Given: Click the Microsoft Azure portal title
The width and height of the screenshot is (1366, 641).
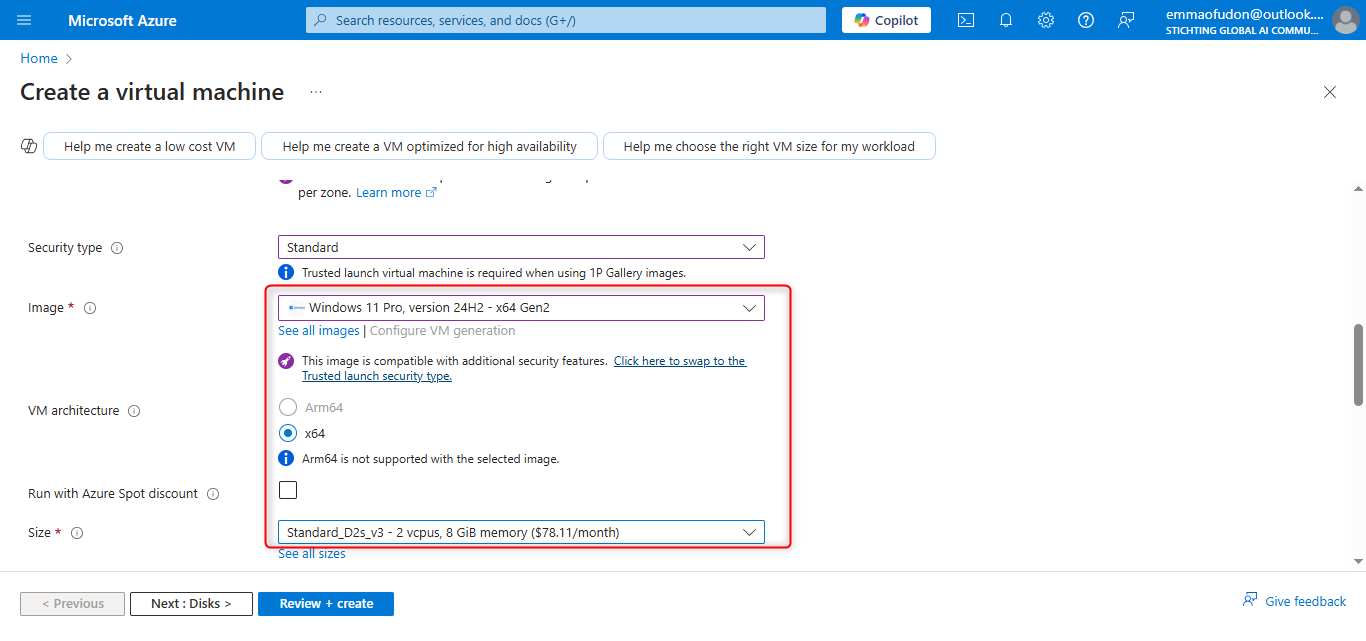Looking at the screenshot, I should point(122,20).
